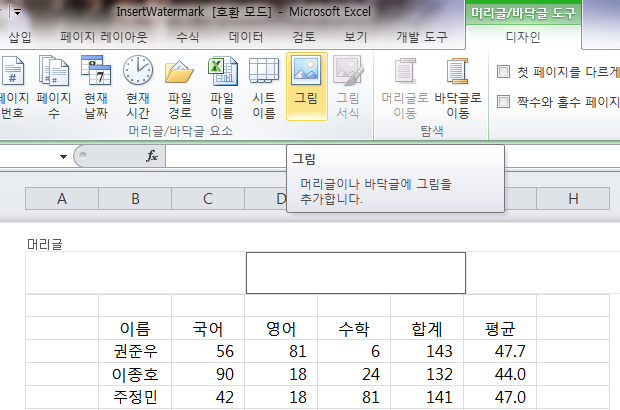
Task: Open Quick Access Toolbar customize dropdown
Action: coord(17,12)
